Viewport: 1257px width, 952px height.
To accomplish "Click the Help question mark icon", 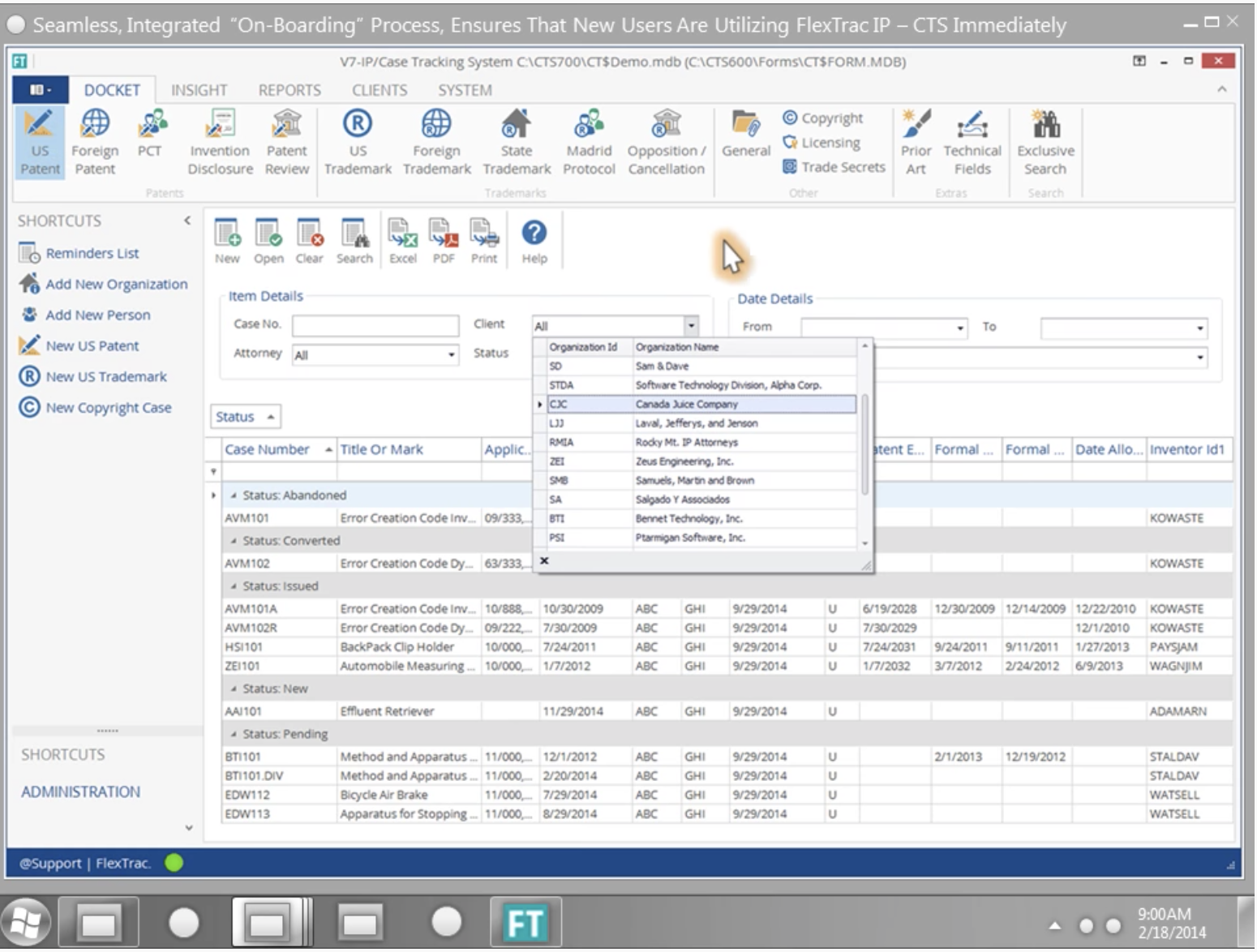I will pyautogui.click(x=534, y=241).
